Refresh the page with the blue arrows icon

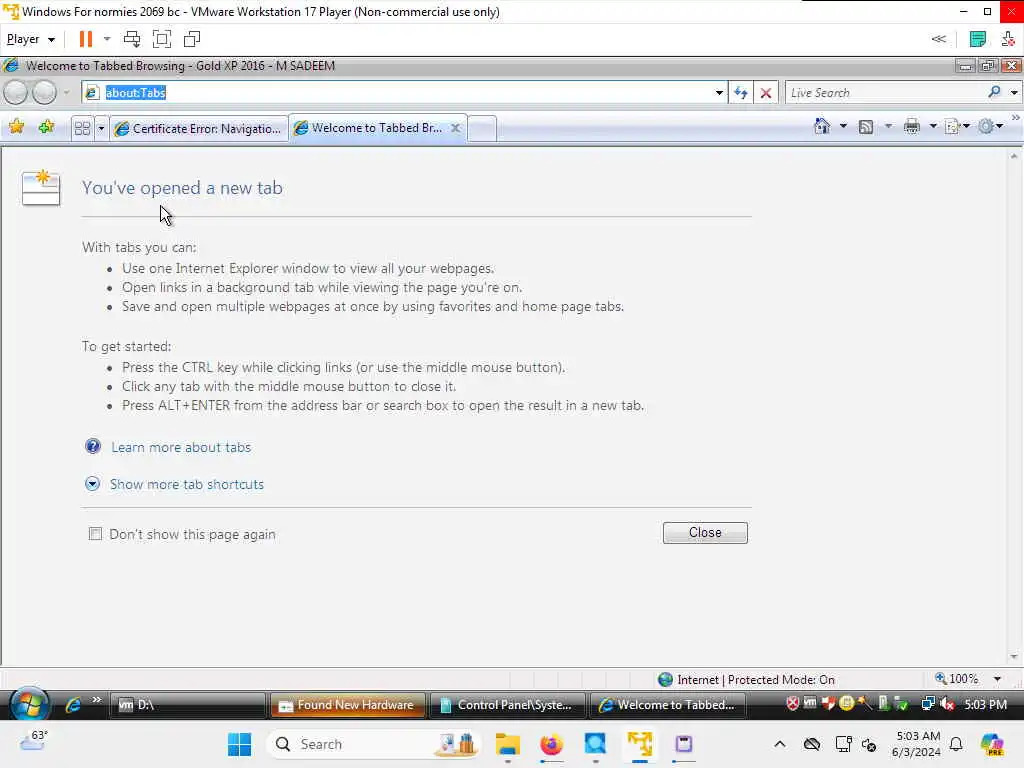741,93
